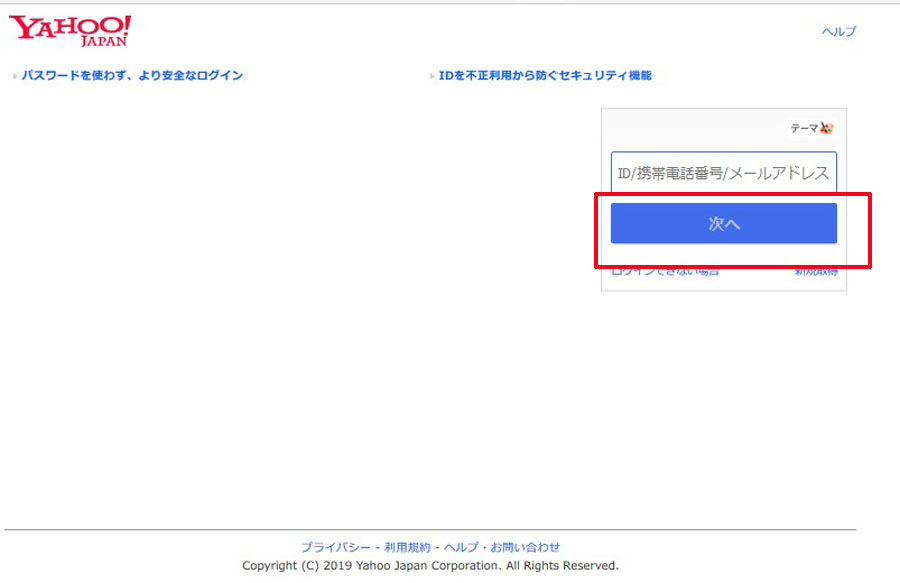Open 利用規約 link in footer
Image resolution: width=900 pixels, height=583 pixels.
tap(407, 547)
